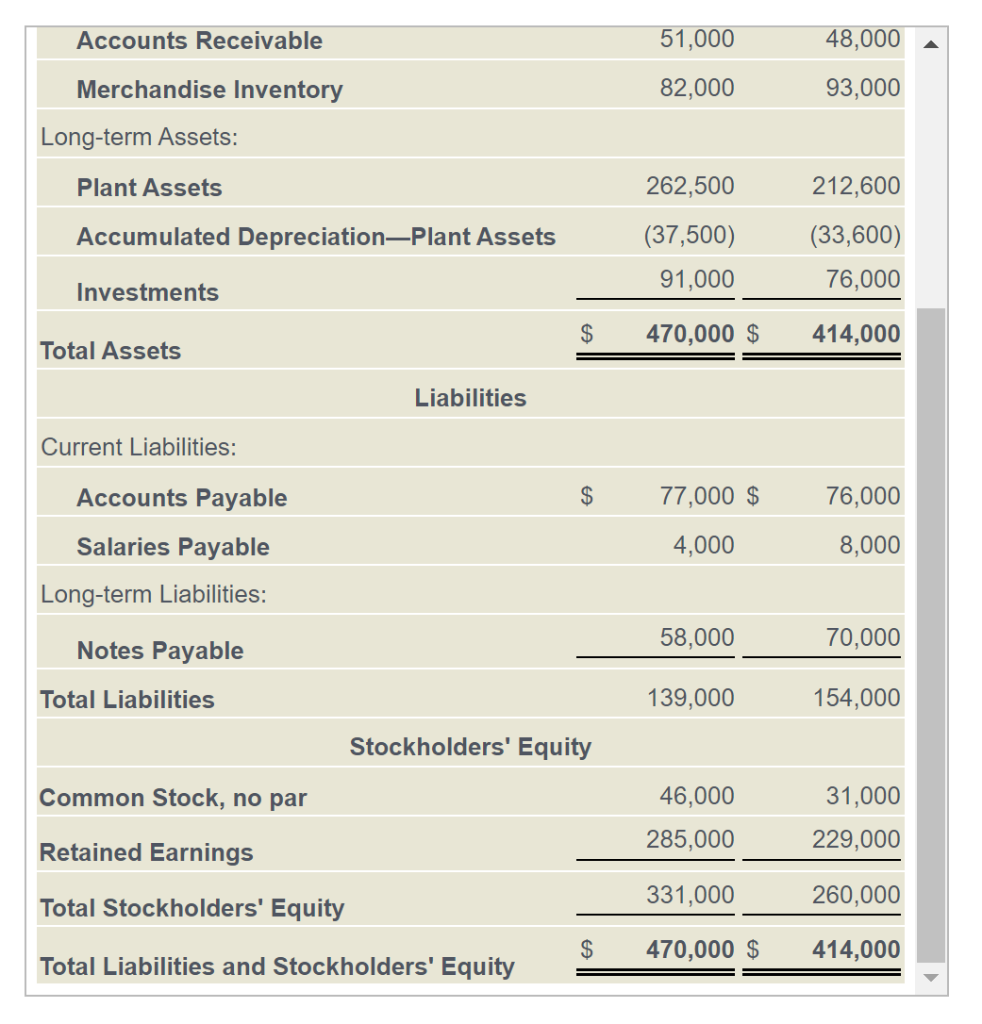This screenshot has width=982, height=1024.
Task: Click the Liabilities section header
Action: (x=470, y=397)
